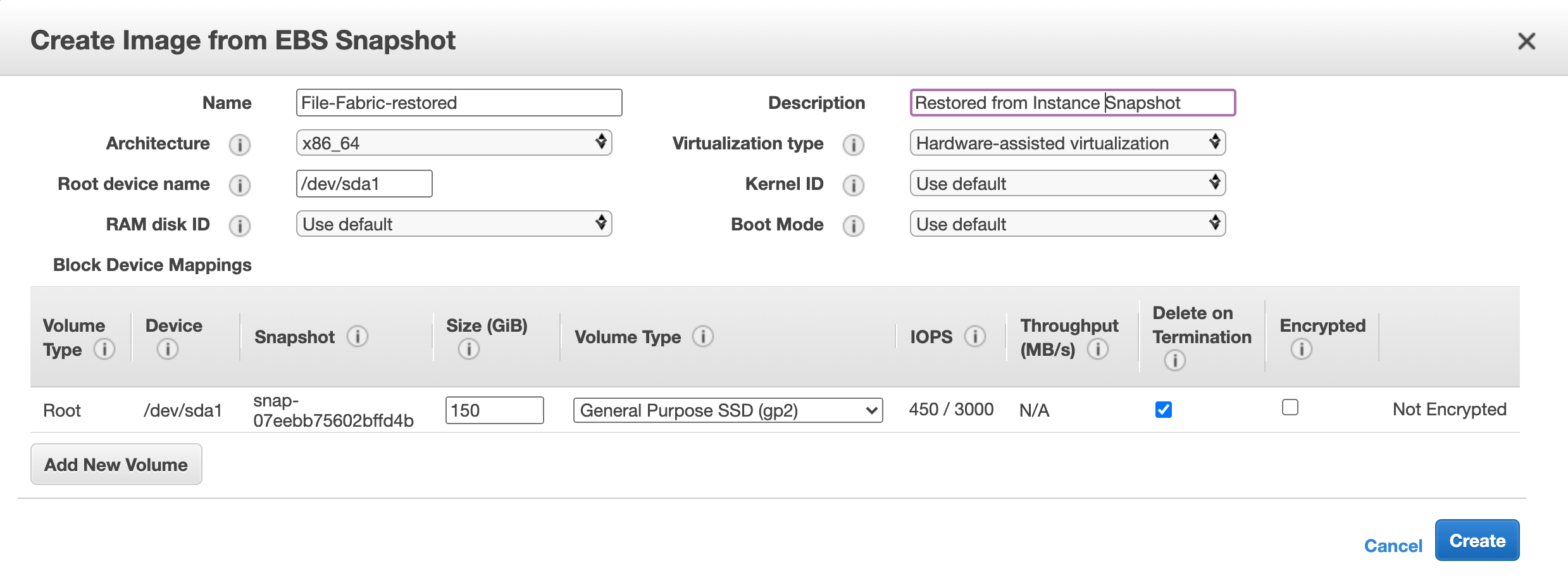
Task: Click the Boot Mode info icon
Action: pos(853,226)
